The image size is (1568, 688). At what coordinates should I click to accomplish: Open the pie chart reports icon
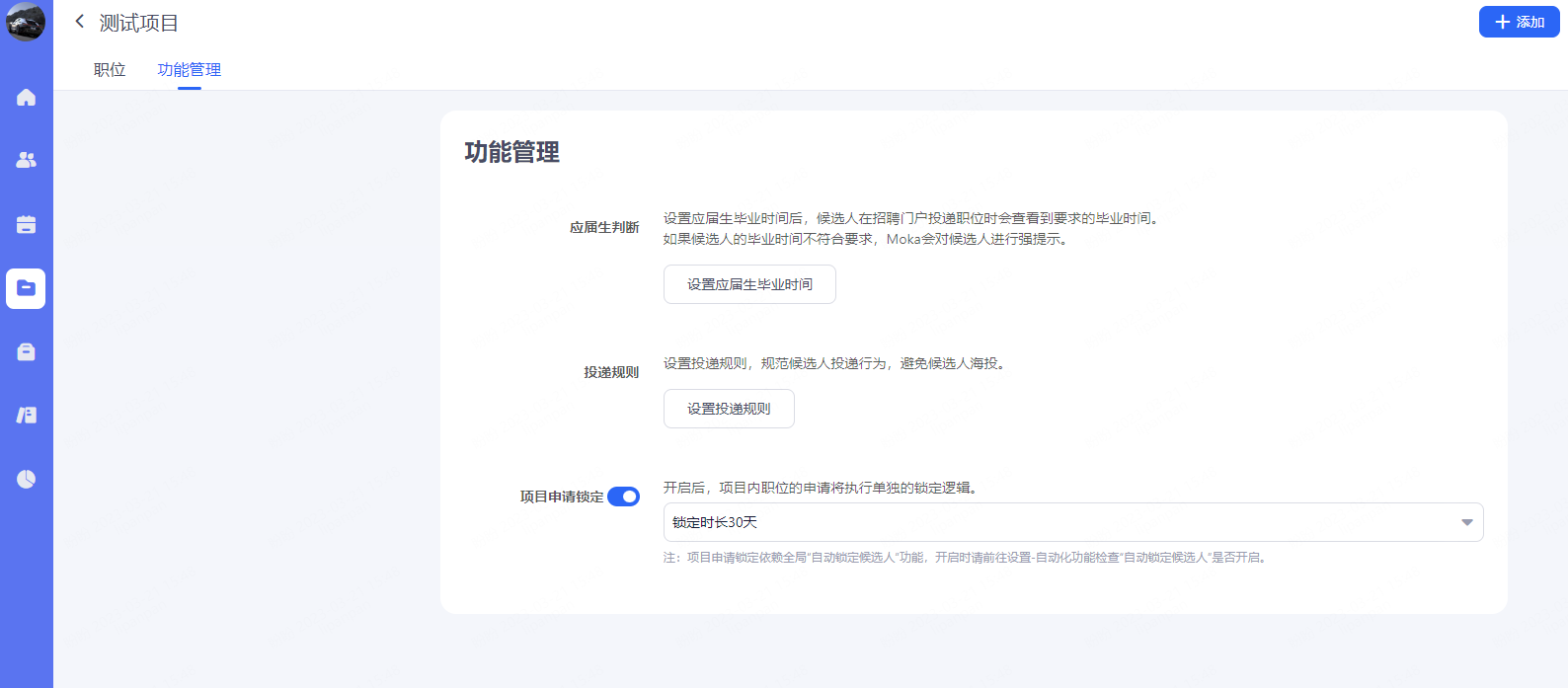pos(26,479)
